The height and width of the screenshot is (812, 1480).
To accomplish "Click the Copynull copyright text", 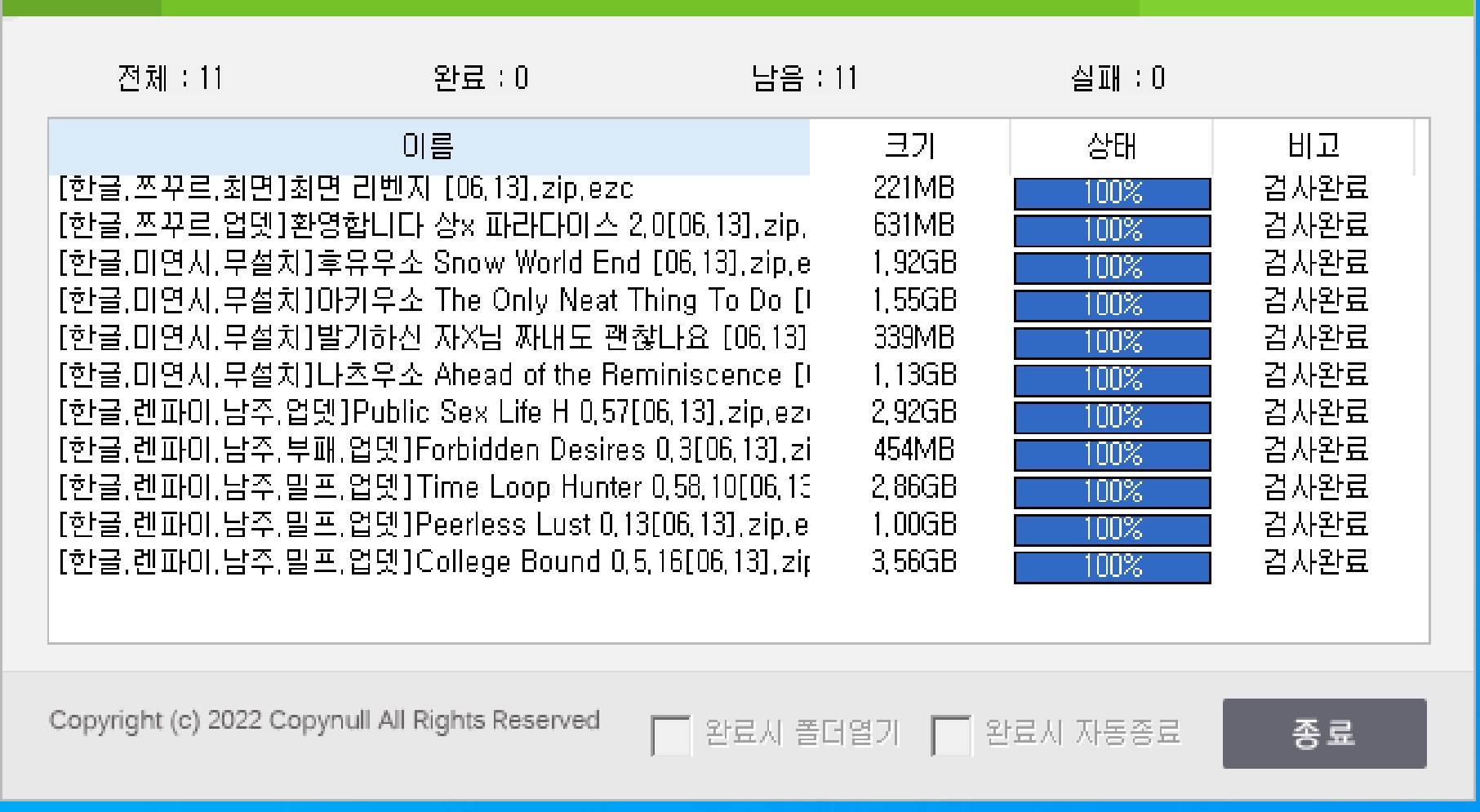I will pyautogui.click(x=324, y=721).
